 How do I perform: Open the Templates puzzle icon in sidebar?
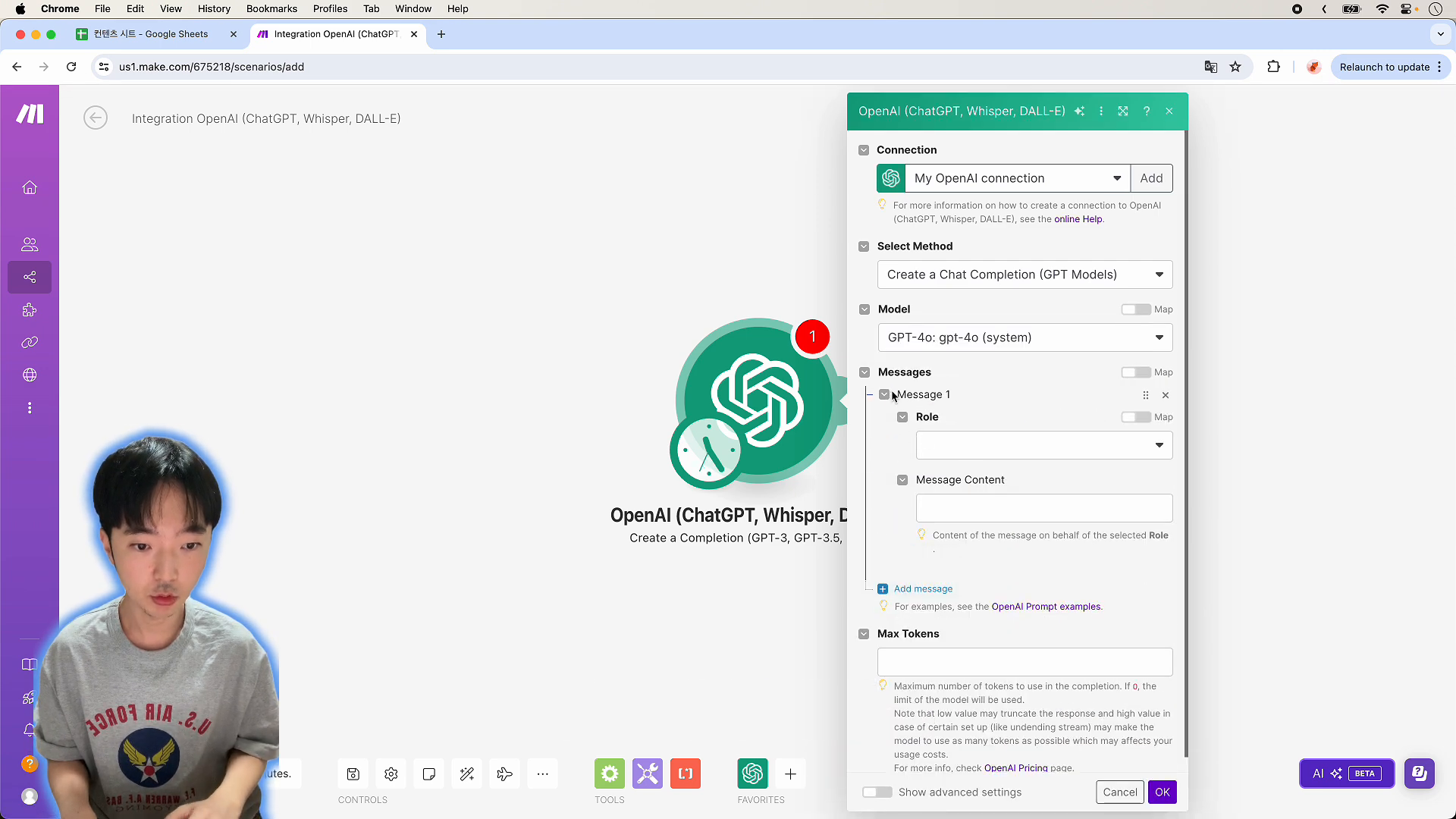pyautogui.click(x=30, y=309)
